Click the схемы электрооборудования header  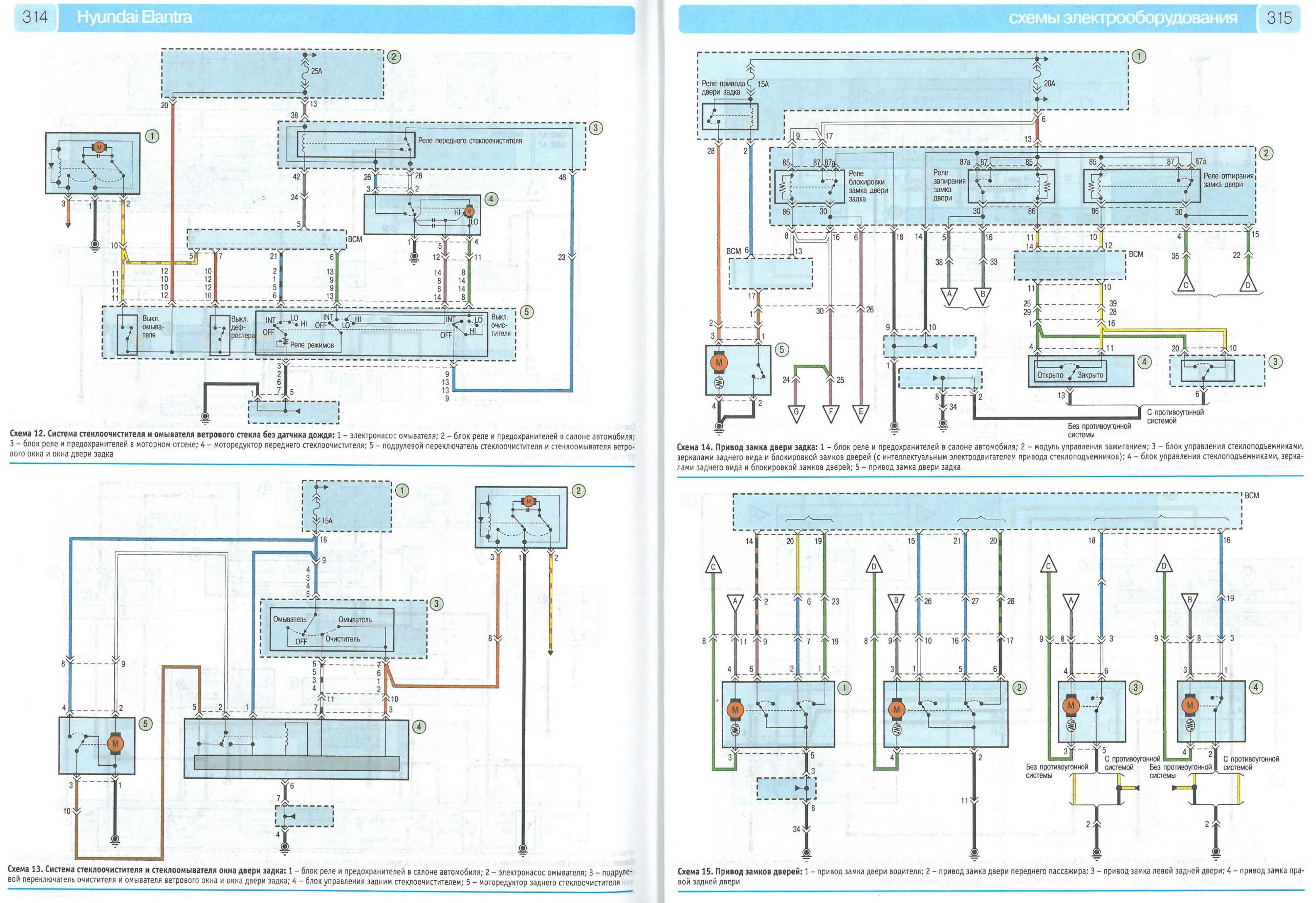[x=1122, y=18]
